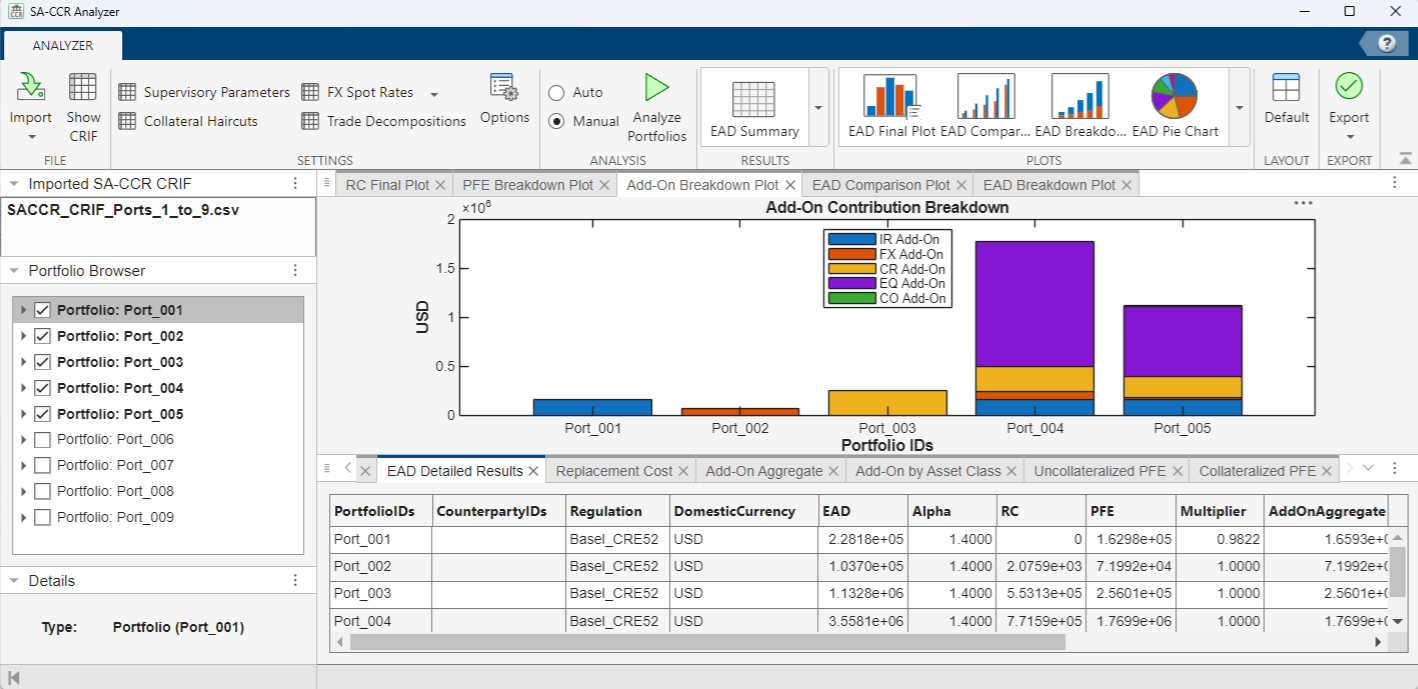Image resolution: width=1418 pixels, height=689 pixels.
Task: Open the Options dialog
Action: 504,106
